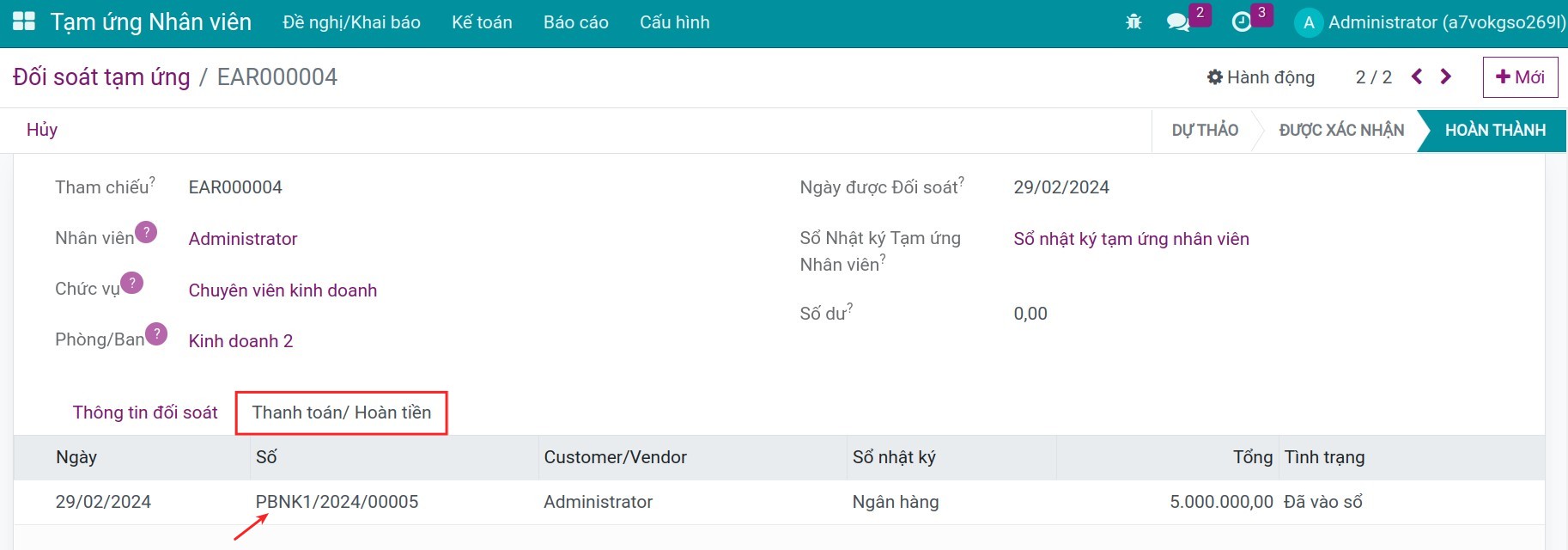Show help tooltip for Phòng/Ban
Screen dimensions: 1568x550
tap(156, 333)
